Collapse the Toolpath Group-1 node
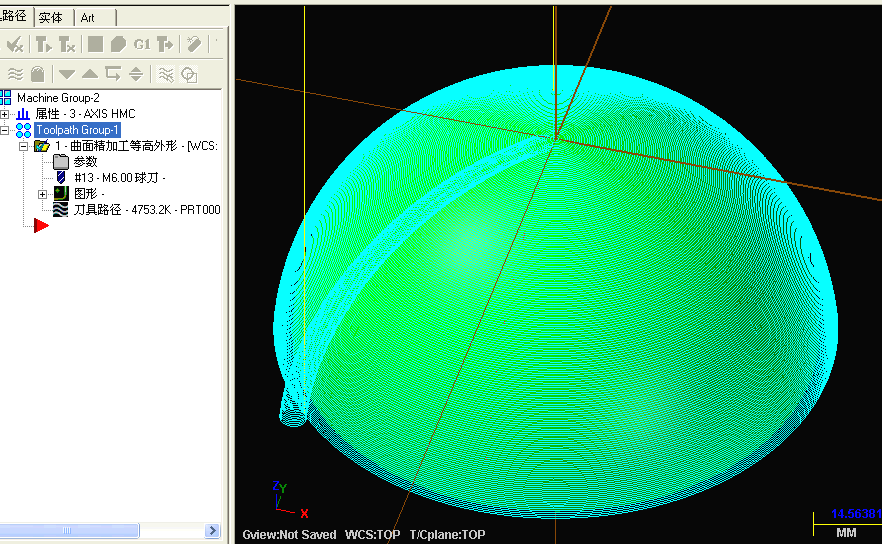Viewport: 882px width, 544px height. [4, 130]
